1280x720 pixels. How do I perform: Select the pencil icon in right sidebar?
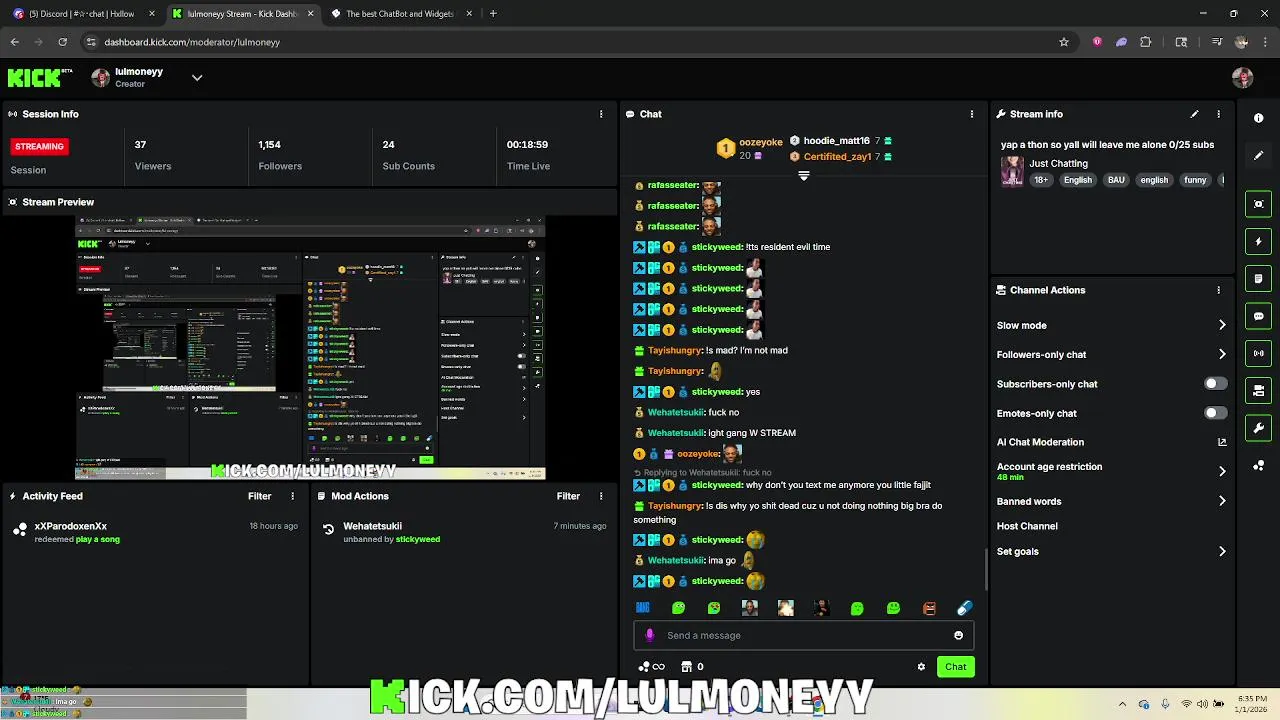click(x=1259, y=155)
